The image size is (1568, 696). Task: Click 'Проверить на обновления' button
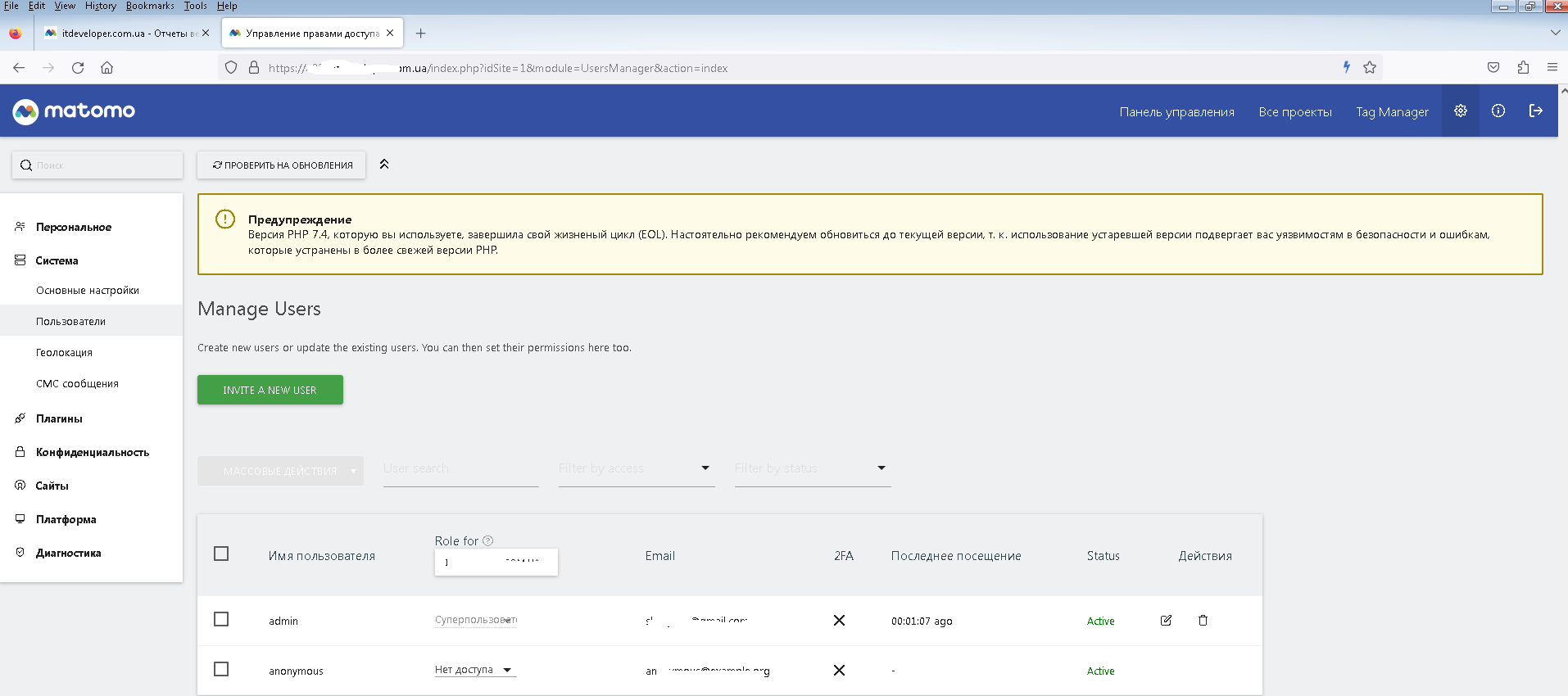pyautogui.click(x=282, y=165)
